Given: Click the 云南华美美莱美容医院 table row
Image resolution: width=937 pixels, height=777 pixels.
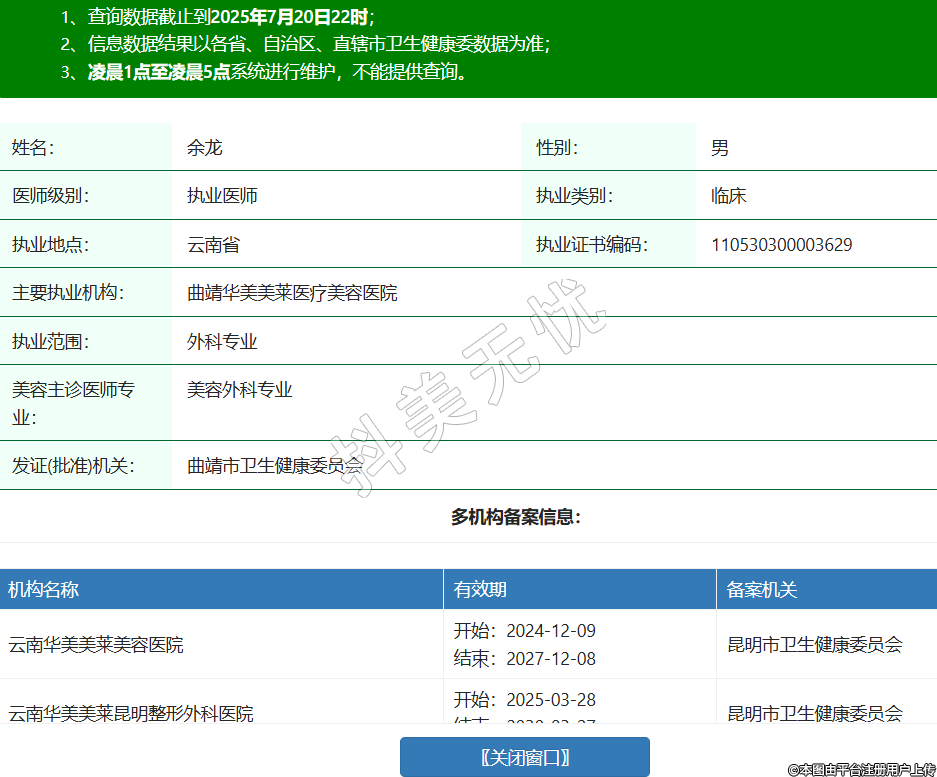Looking at the screenshot, I should pyautogui.click(x=96, y=645).
